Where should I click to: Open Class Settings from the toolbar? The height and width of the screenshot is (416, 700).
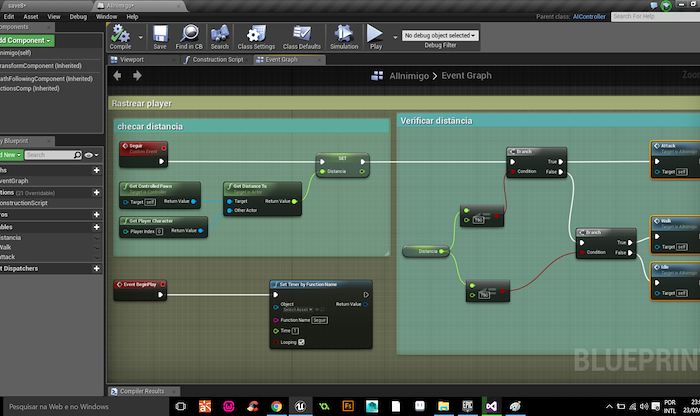coord(257,35)
